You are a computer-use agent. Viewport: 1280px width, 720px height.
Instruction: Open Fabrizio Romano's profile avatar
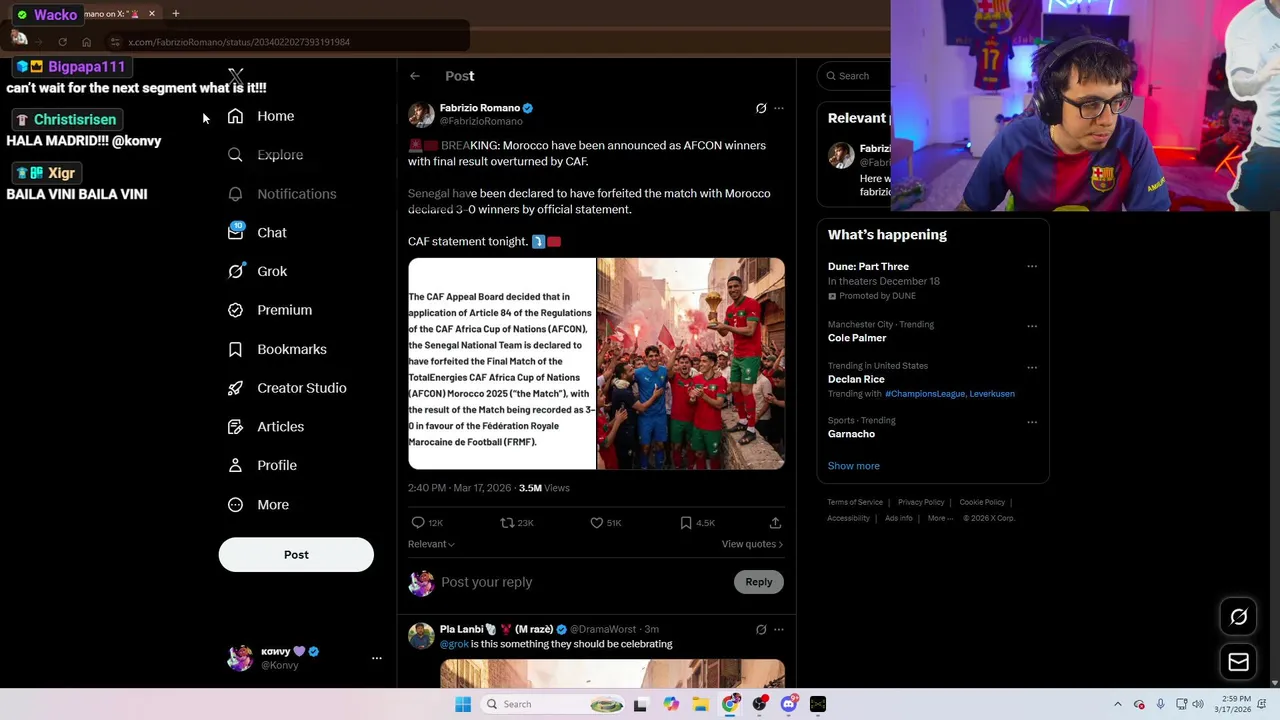[421, 114]
